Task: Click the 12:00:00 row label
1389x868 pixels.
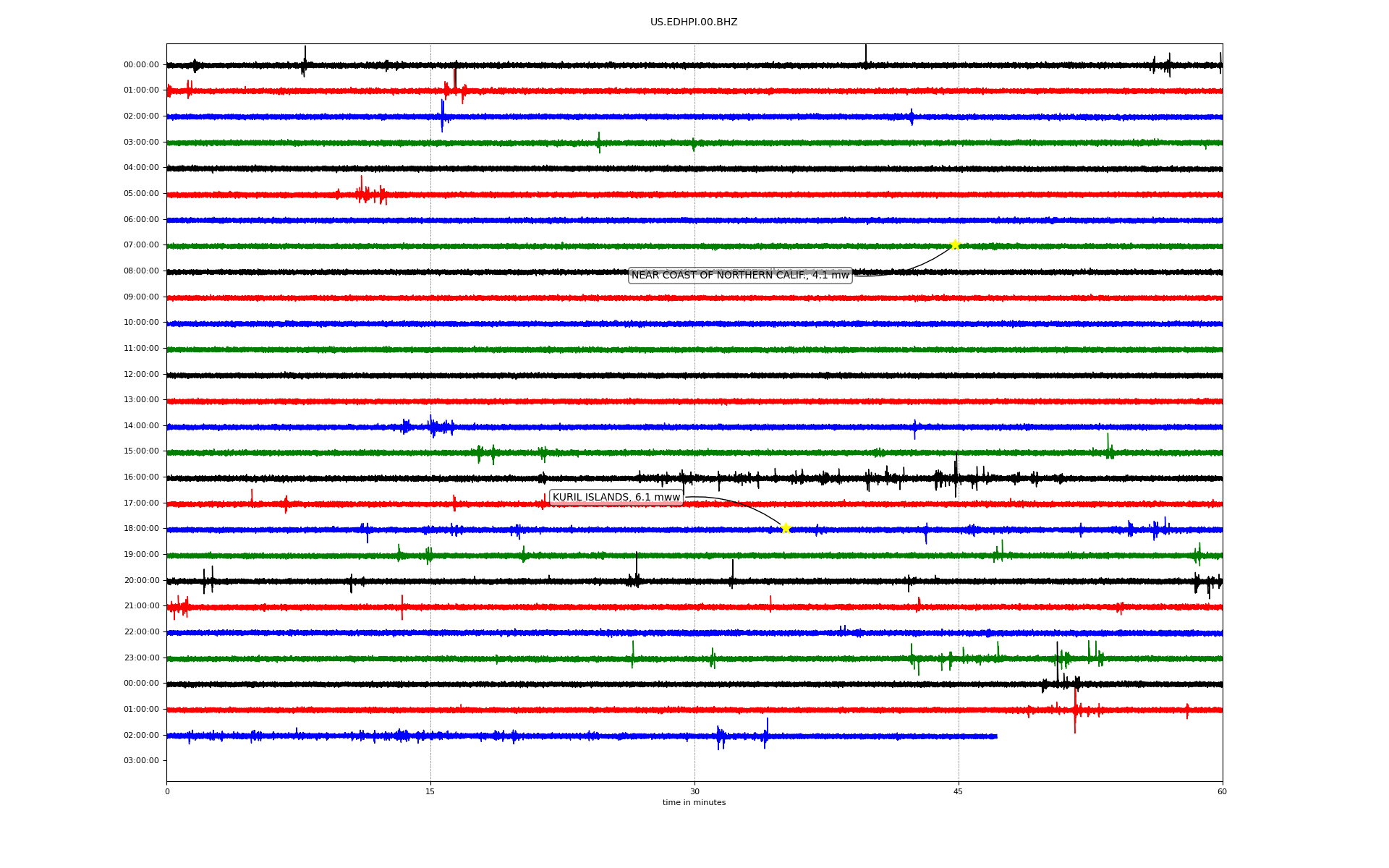Action: (141, 374)
